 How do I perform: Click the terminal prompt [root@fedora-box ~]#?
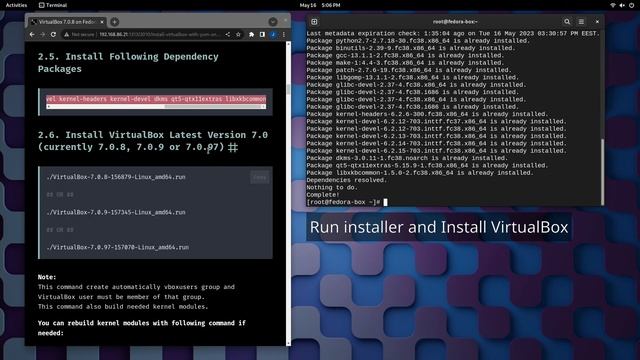click(x=344, y=202)
